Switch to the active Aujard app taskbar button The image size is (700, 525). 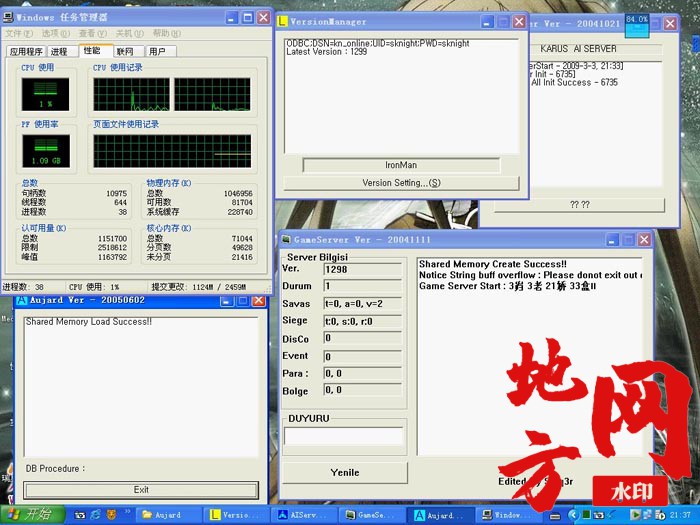tap(440, 515)
